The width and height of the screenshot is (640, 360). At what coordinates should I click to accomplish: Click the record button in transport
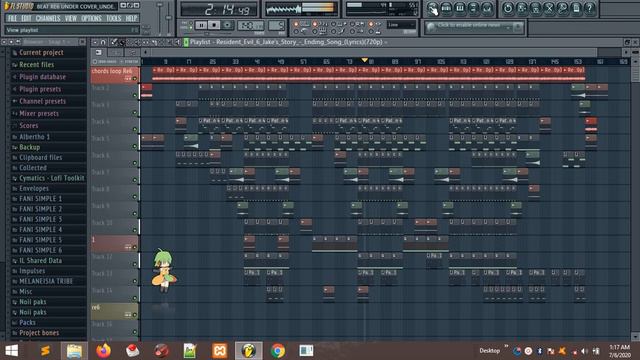click(x=227, y=25)
